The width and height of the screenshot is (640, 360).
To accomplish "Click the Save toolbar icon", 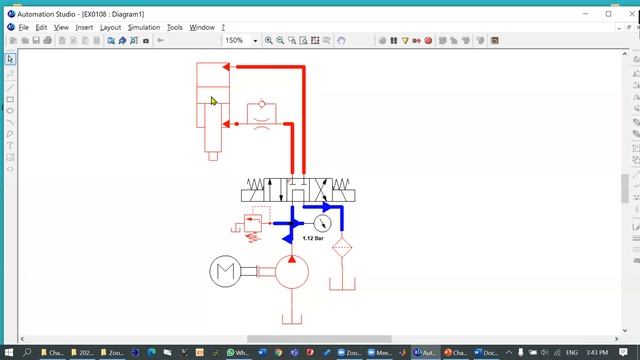I will (x=36, y=40).
